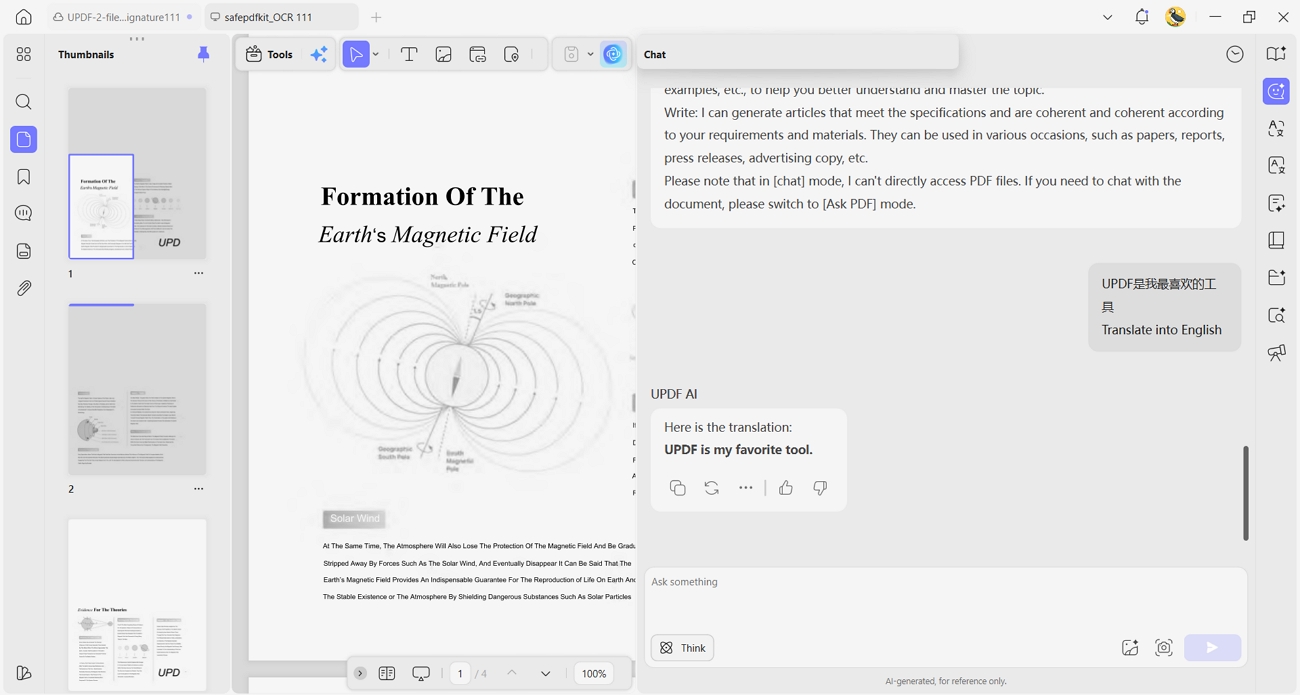Open the user profile avatar
1300x695 pixels.
pyautogui.click(x=1176, y=17)
